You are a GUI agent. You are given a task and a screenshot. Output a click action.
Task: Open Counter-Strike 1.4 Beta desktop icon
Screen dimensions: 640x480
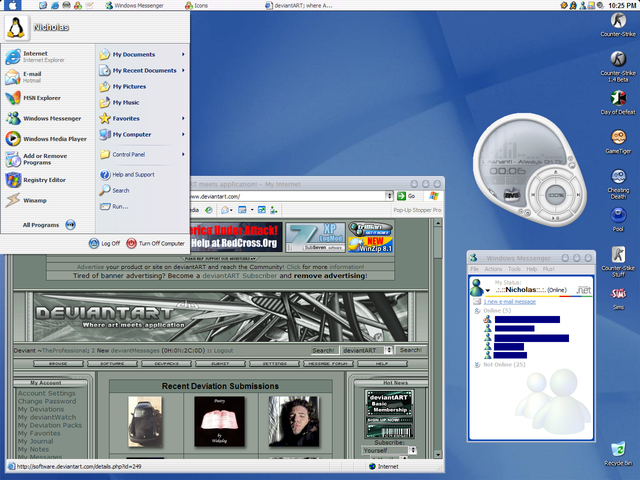pos(618,67)
